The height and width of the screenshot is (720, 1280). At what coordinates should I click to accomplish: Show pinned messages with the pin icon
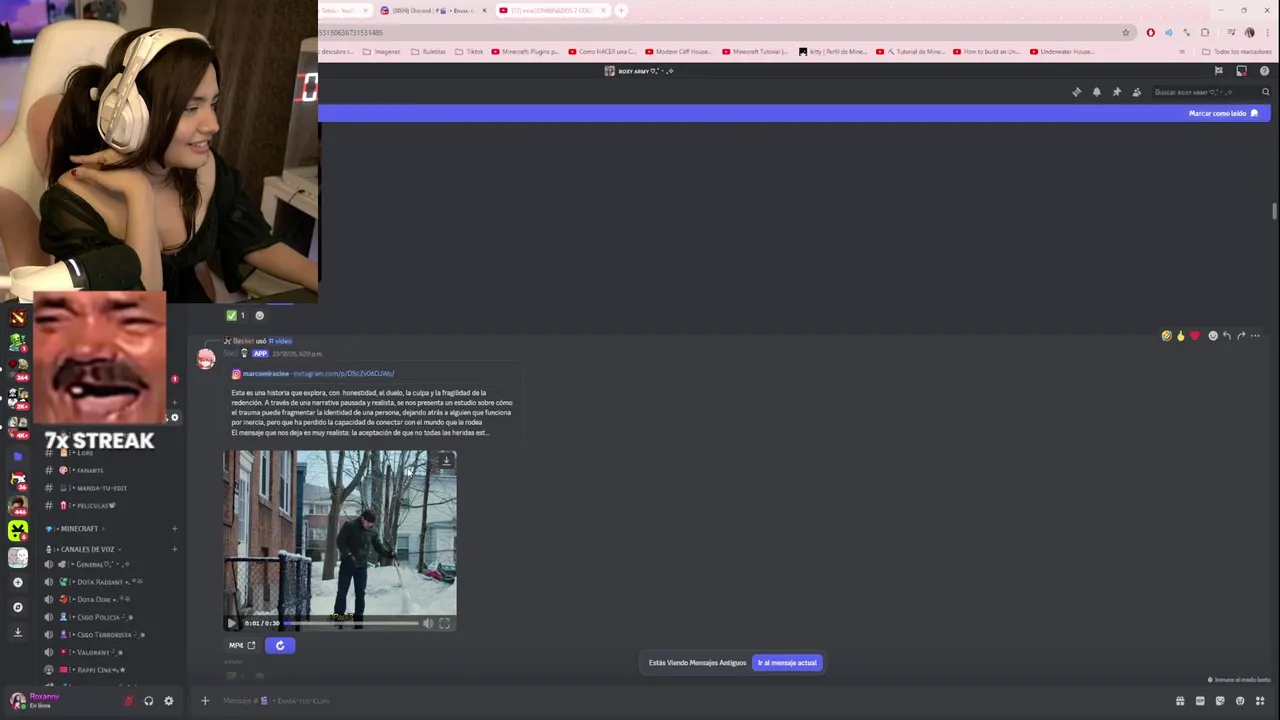1116,92
